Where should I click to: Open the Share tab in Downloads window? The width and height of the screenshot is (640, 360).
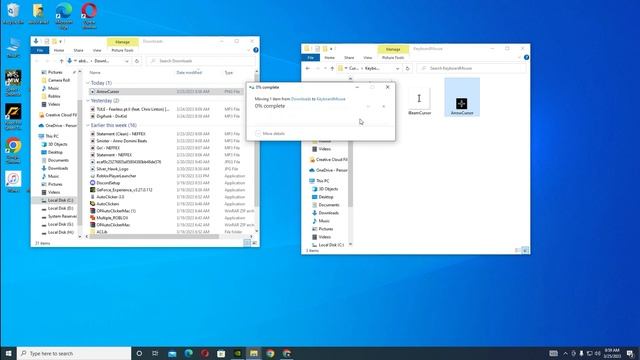coord(78,50)
